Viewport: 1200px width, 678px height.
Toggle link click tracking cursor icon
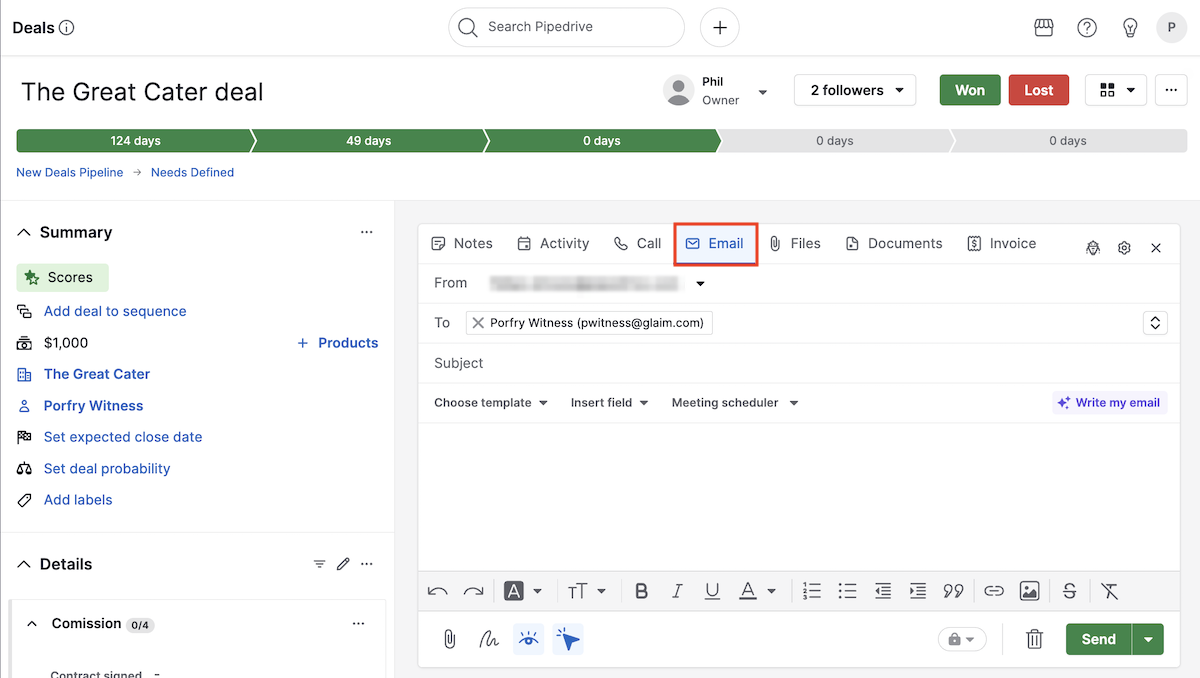568,639
